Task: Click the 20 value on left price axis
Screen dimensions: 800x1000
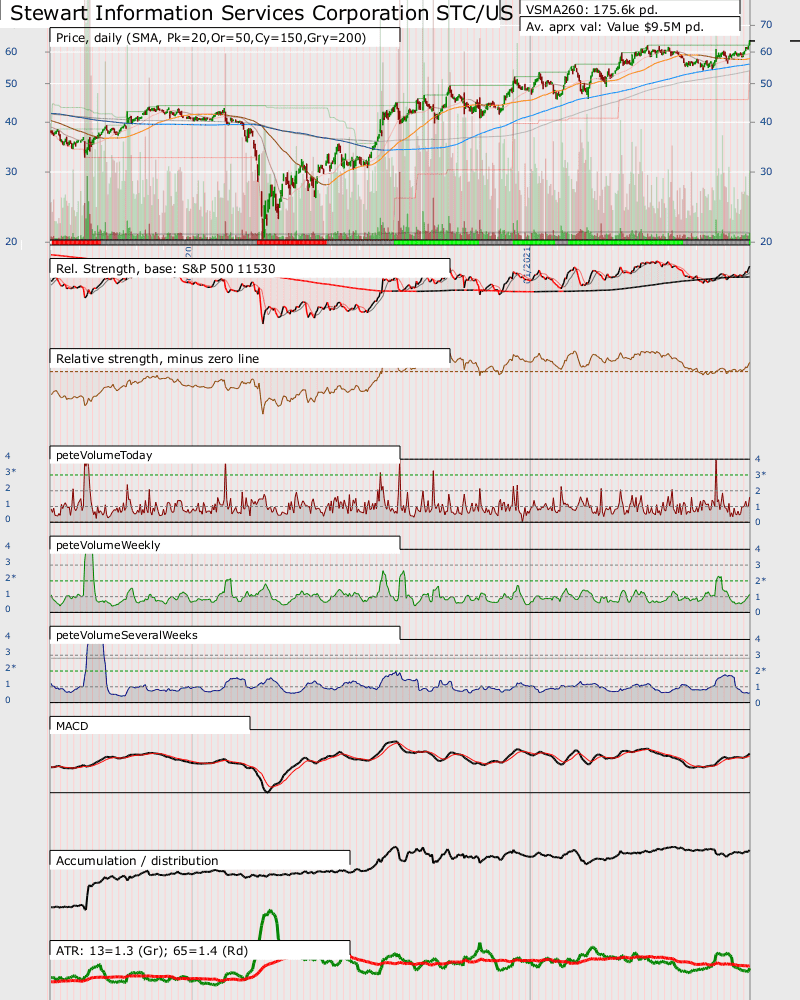Action: (11, 241)
